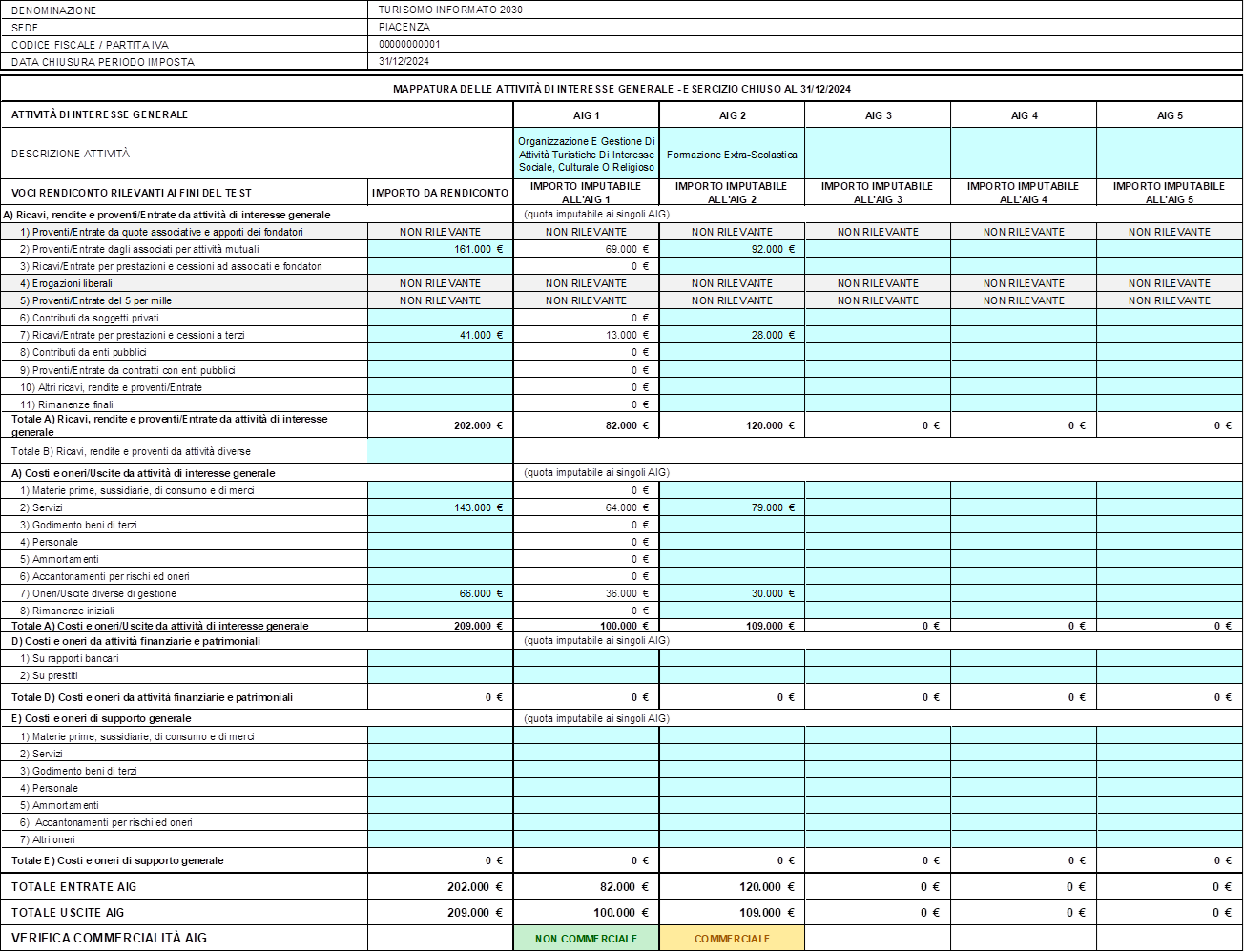Click the yellow COMMERCIALE result cell
Image resolution: width=1244 pixels, height=952 pixels.
732,939
